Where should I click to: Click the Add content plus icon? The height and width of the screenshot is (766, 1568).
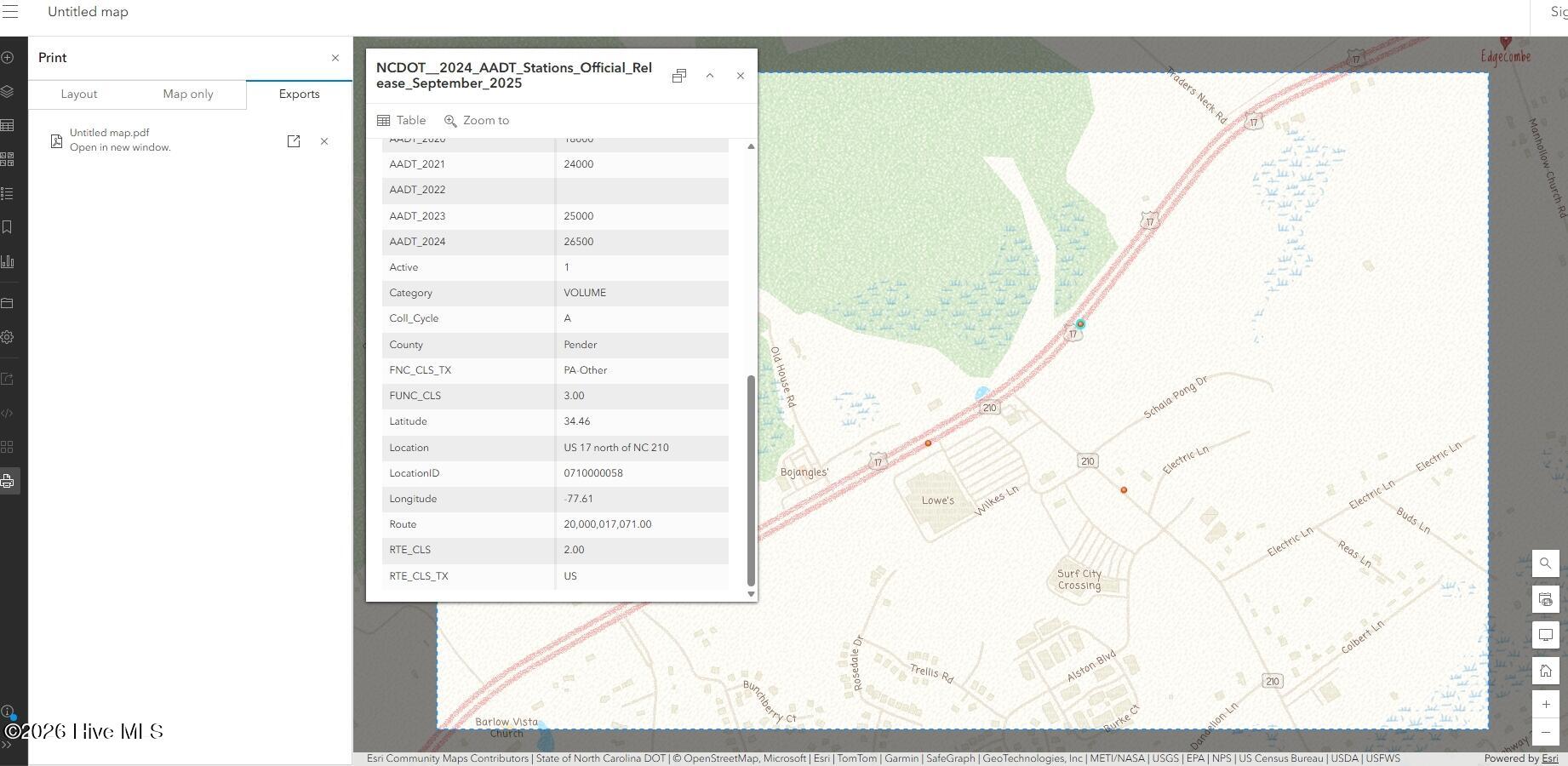point(8,58)
